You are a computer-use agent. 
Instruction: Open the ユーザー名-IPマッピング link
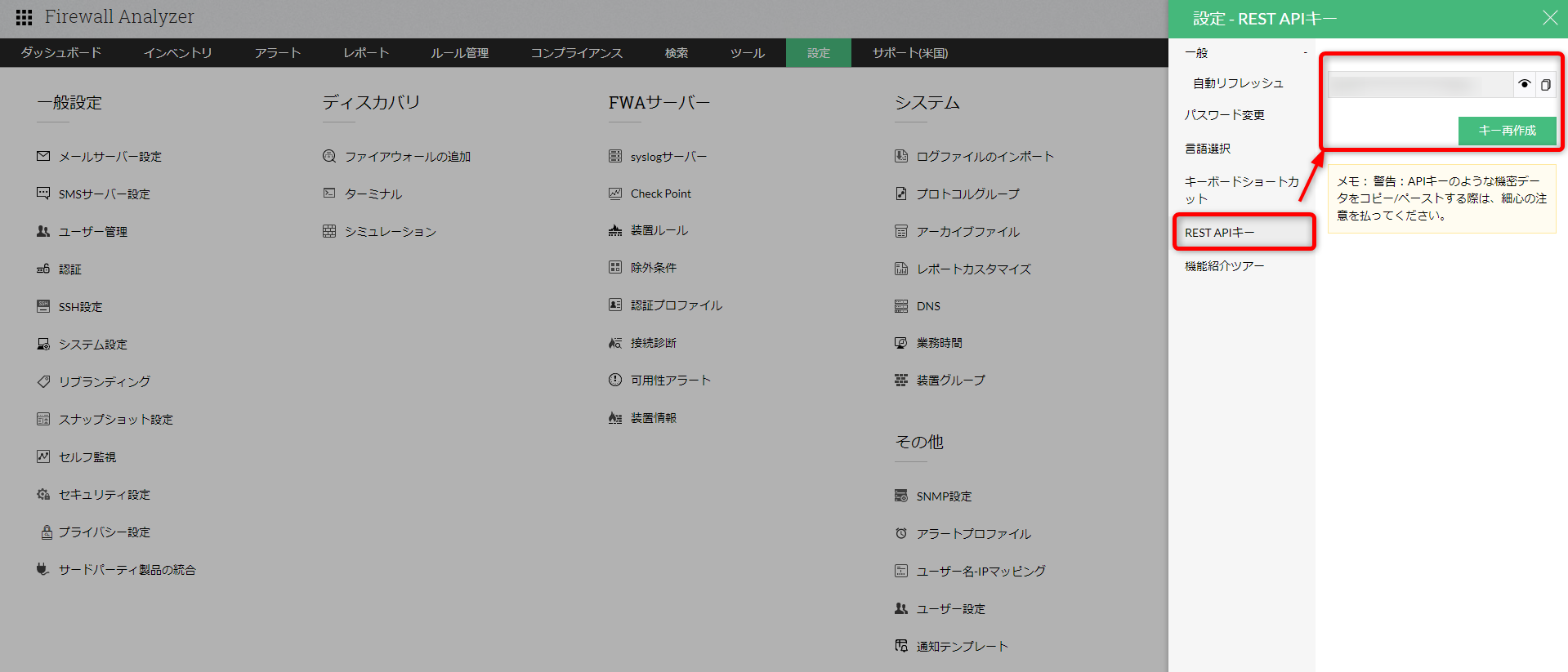tap(981, 572)
